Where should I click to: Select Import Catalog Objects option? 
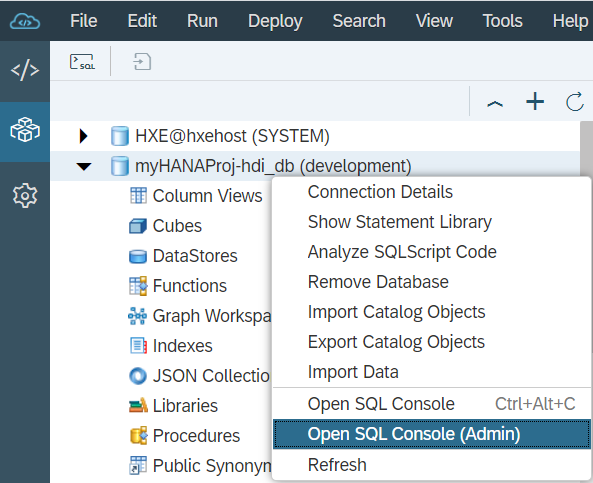[396, 312]
